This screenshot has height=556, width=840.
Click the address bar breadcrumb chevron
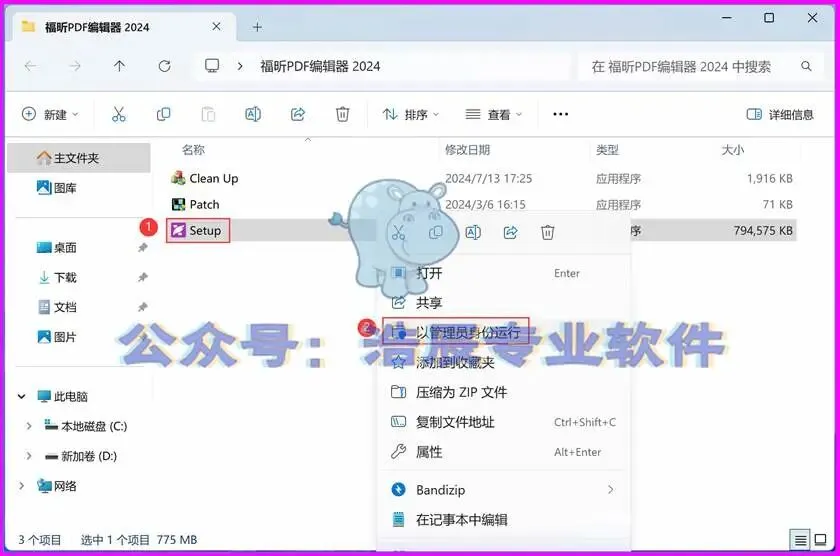pos(240,66)
